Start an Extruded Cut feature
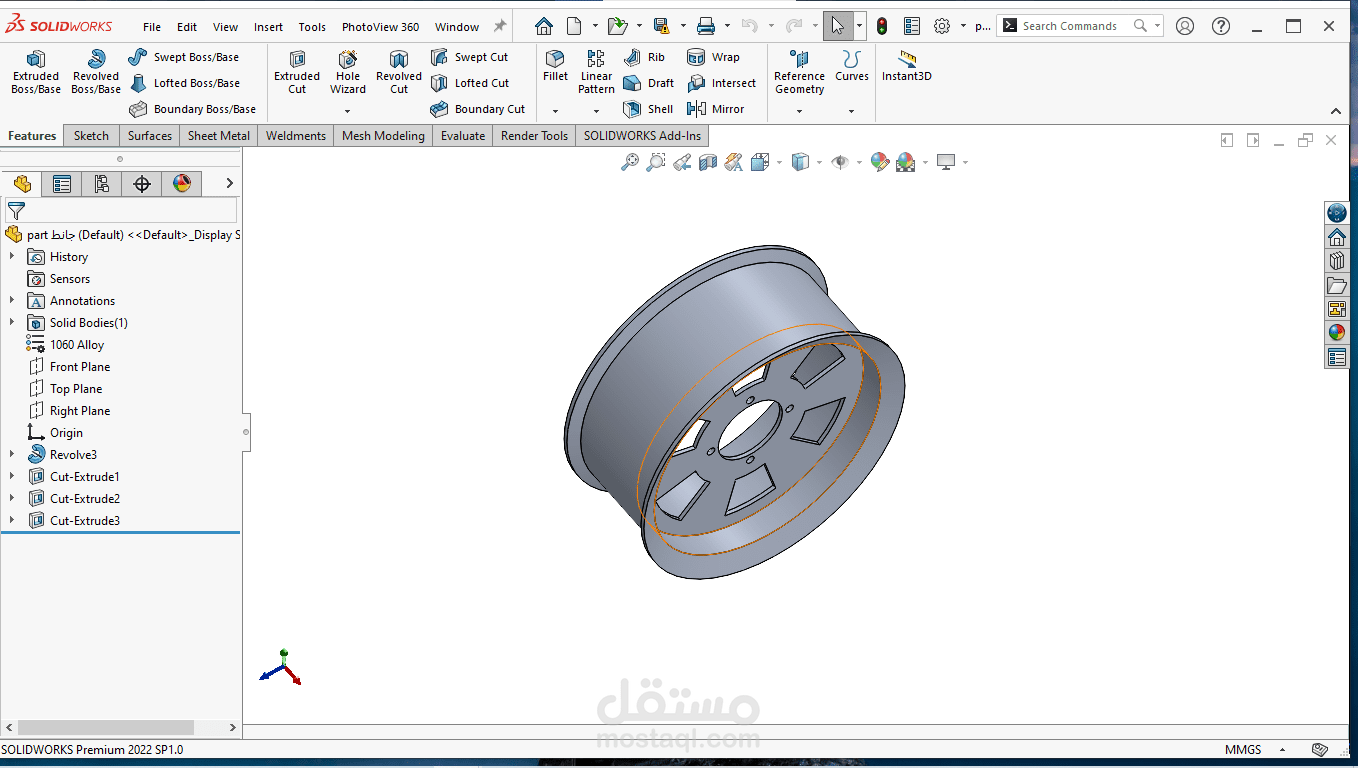 coord(297,73)
